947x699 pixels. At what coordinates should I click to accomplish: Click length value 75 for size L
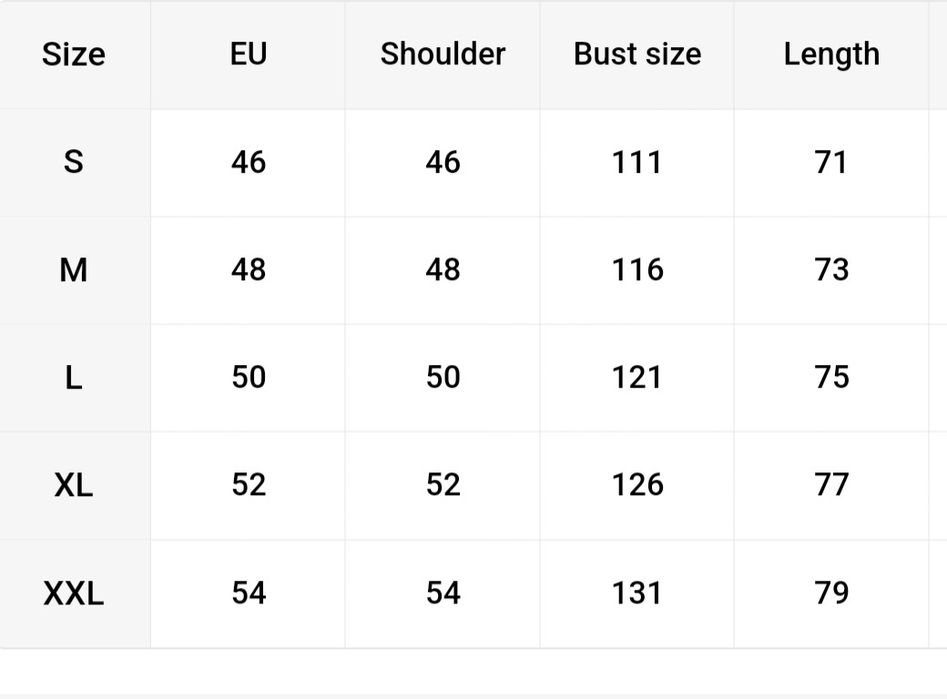[831, 378]
